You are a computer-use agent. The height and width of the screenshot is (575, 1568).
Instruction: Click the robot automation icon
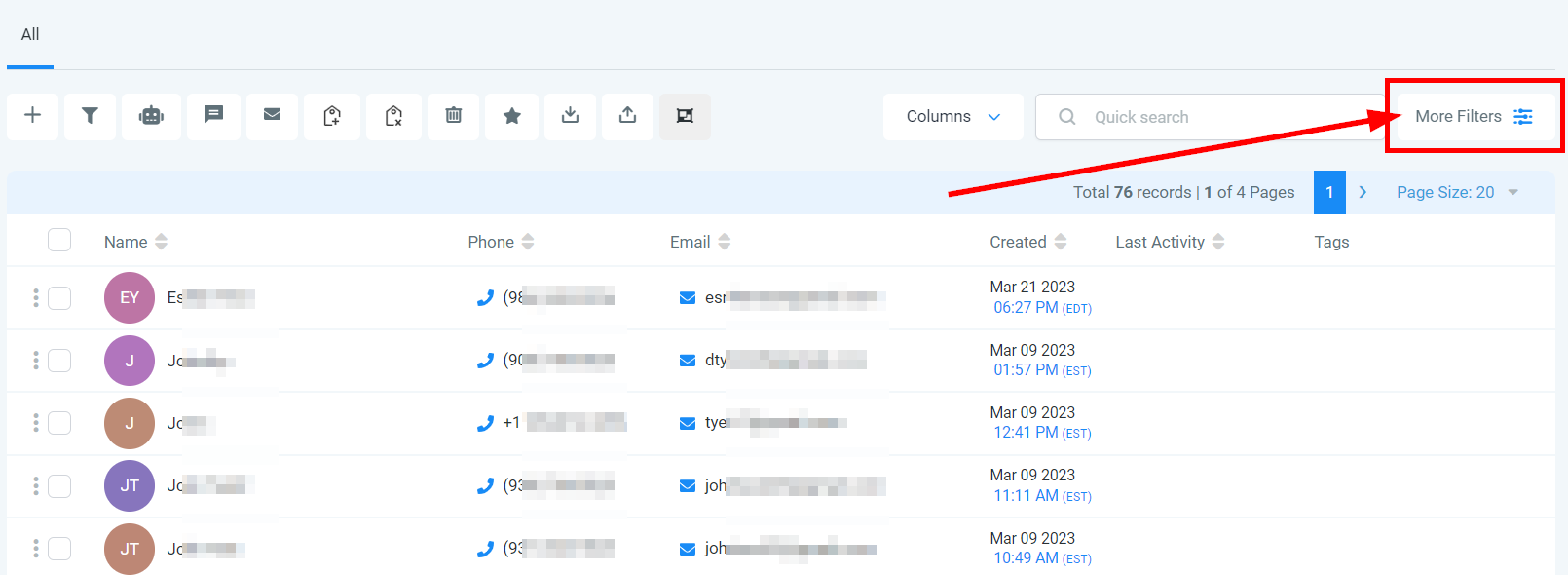(151, 116)
